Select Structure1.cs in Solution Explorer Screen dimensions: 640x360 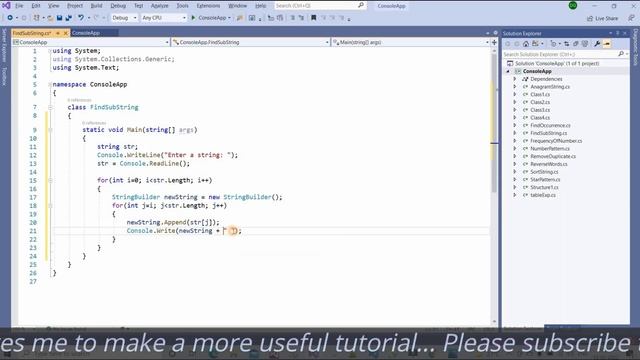tap(544, 187)
